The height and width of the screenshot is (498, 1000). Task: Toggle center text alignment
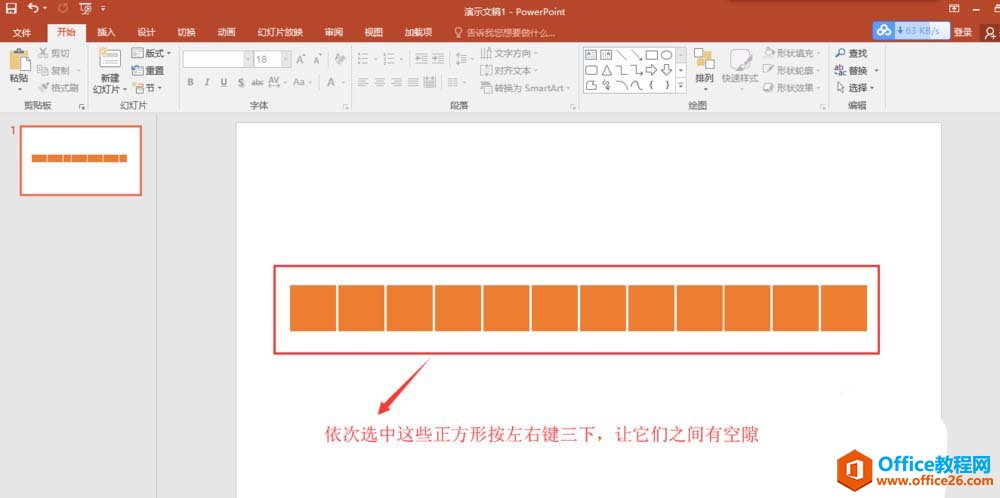click(x=379, y=82)
